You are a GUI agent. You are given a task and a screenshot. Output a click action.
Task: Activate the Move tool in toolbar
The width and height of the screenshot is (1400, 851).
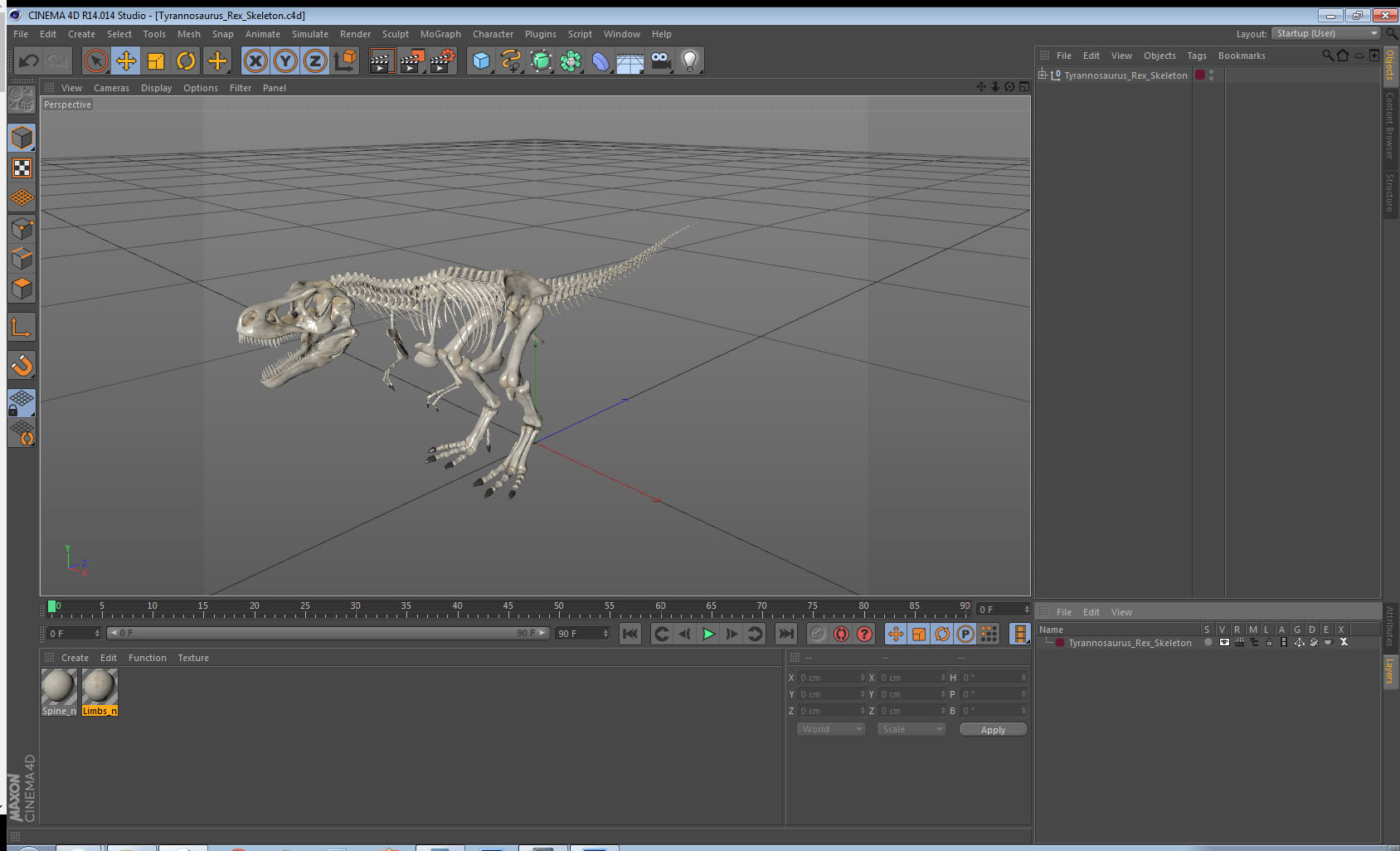pyautogui.click(x=126, y=61)
